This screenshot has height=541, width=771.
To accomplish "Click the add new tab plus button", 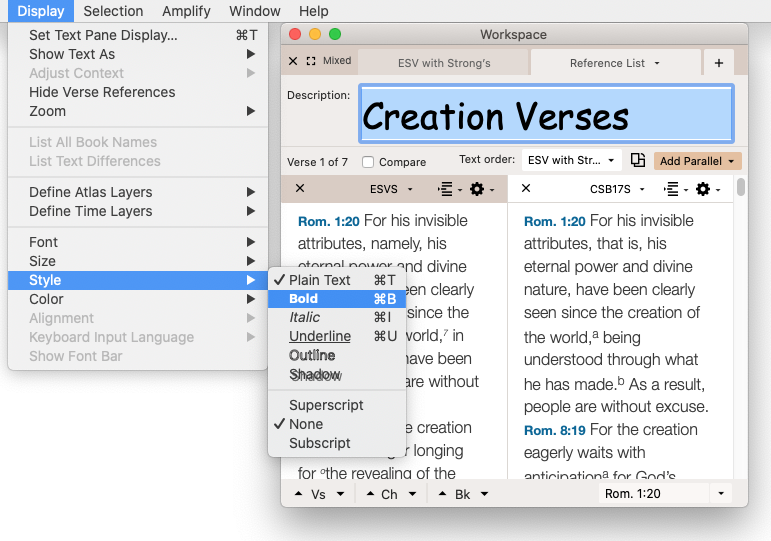I will click(718, 63).
